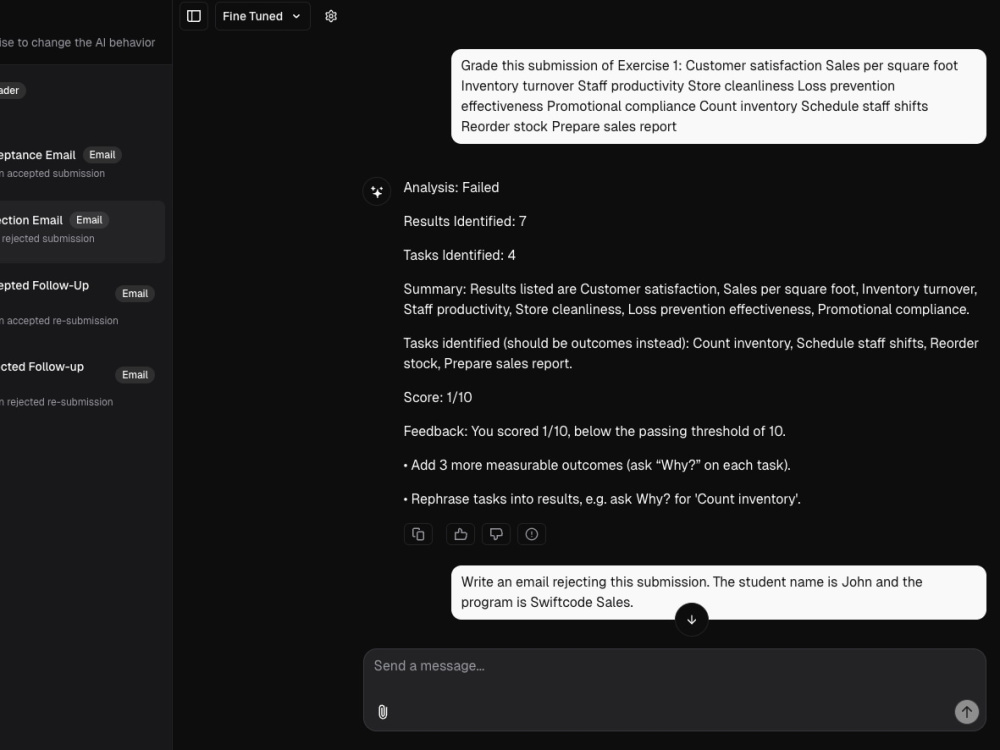Click the 'rejected re-submission' description text
Screen dimensions: 1000x750
click(60, 402)
